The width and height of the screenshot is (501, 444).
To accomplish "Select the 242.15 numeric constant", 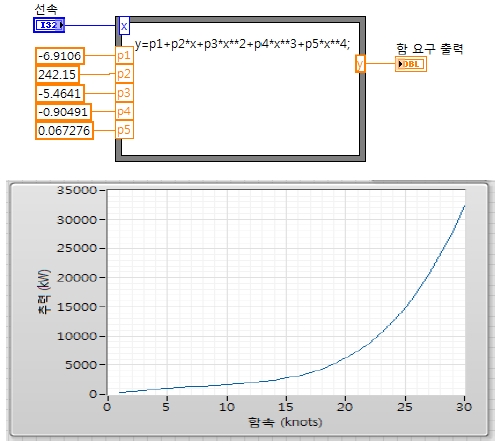I will (x=57, y=75).
